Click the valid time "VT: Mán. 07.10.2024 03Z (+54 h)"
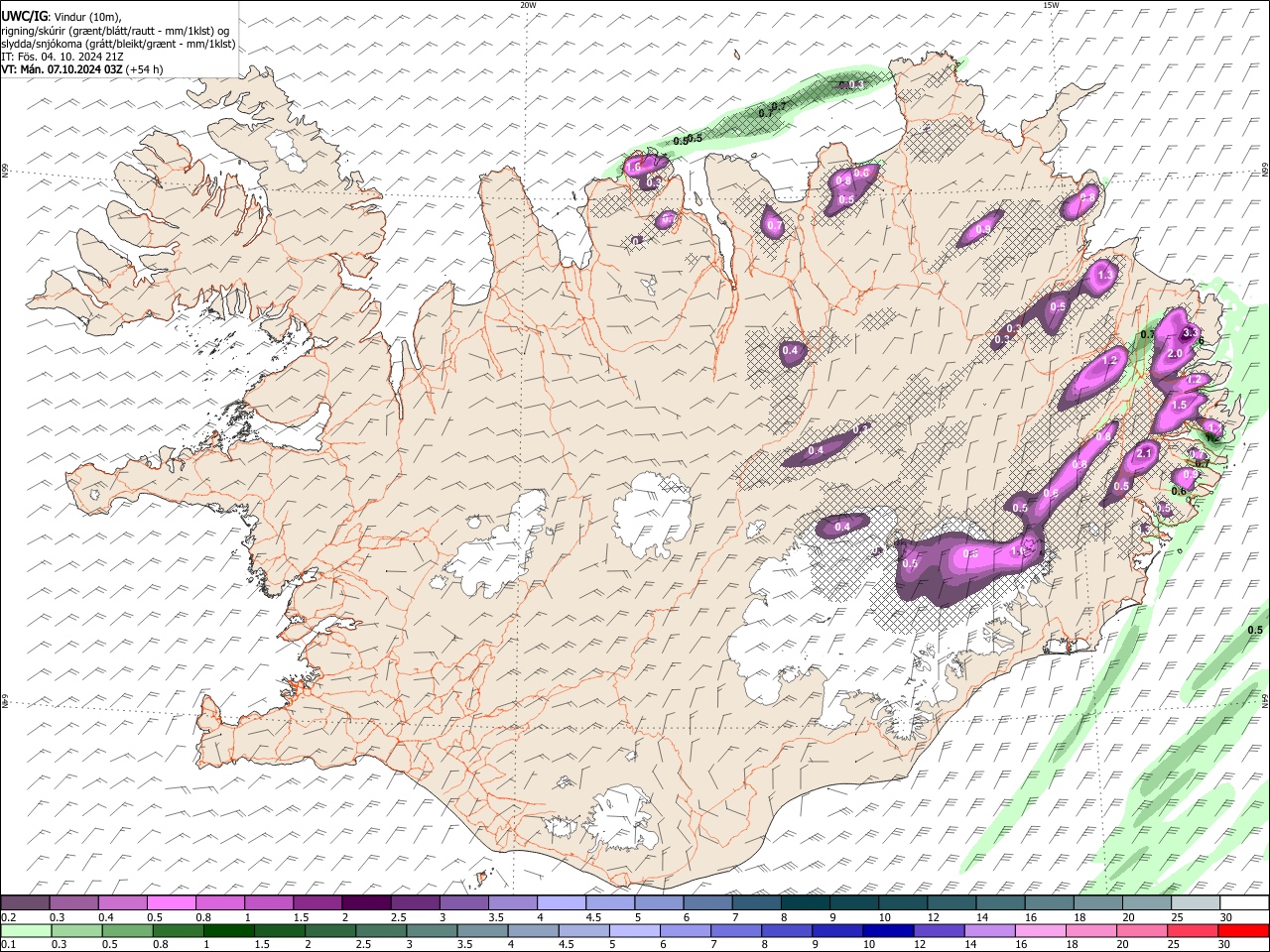This screenshot has width=1270, height=952. tap(82, 69)
